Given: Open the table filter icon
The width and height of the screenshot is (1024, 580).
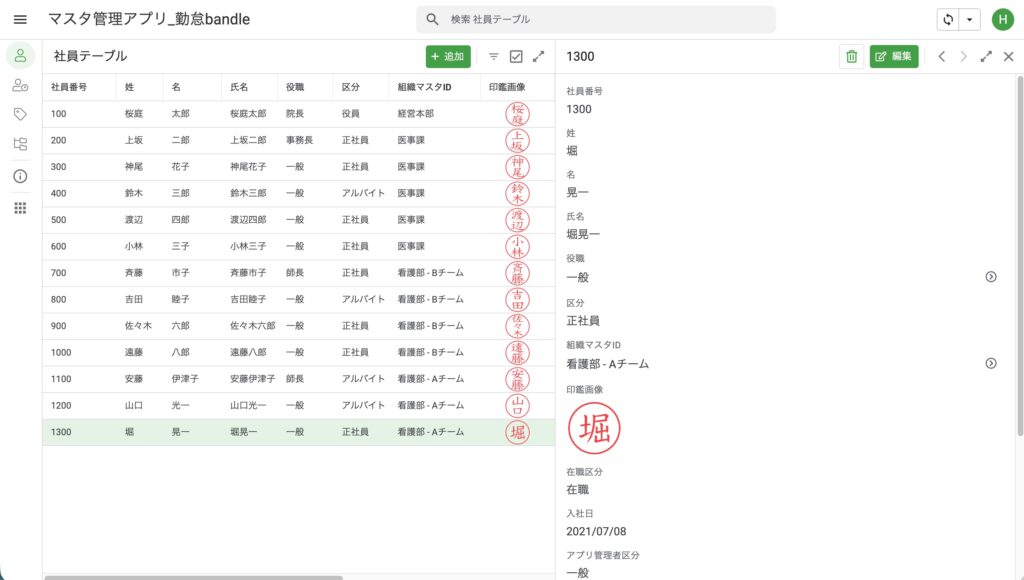Looking at the screenshot, I should (493, 57).
